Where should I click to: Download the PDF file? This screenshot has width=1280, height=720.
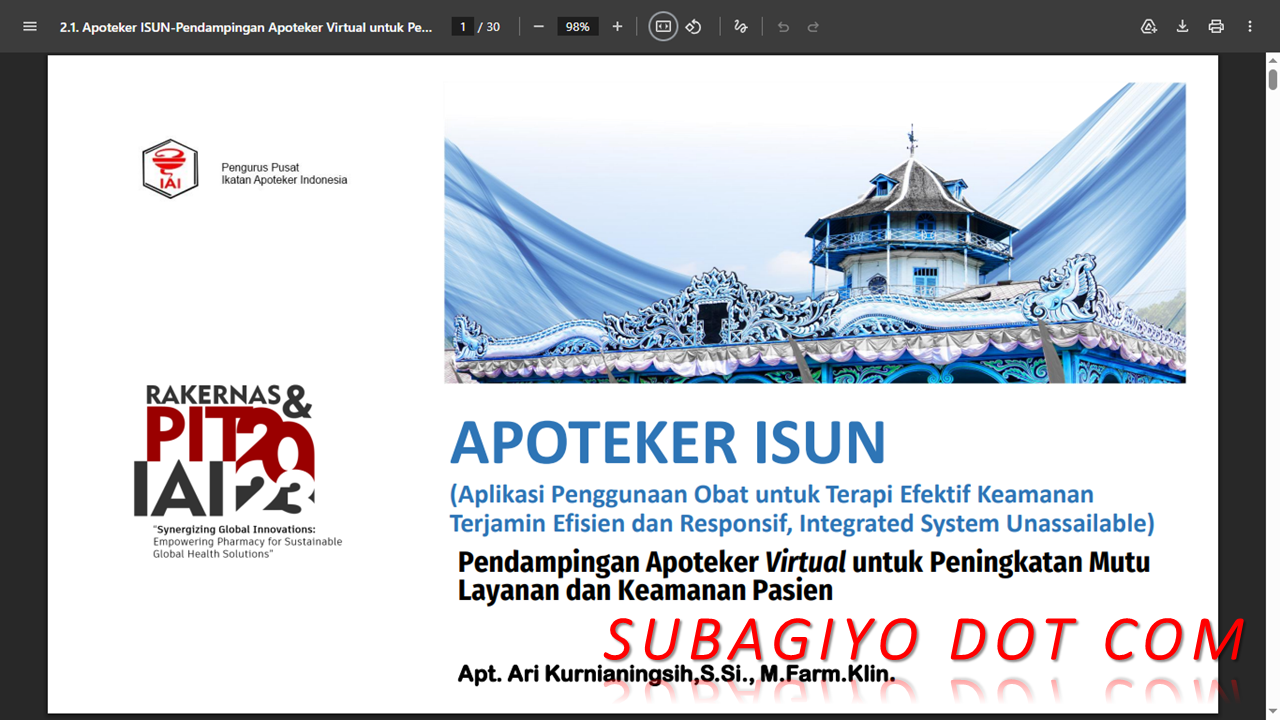(1182, 27)
